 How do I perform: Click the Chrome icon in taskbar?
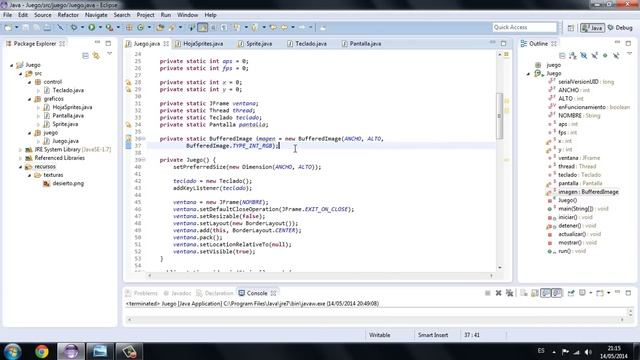42,351
